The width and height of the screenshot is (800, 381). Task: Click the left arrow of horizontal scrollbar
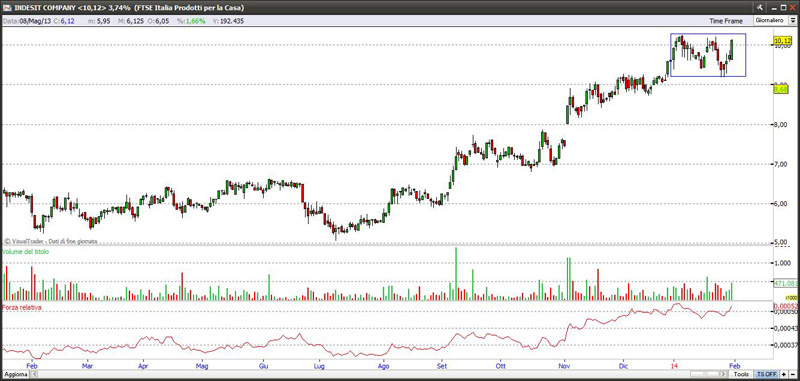pos(33,374)
